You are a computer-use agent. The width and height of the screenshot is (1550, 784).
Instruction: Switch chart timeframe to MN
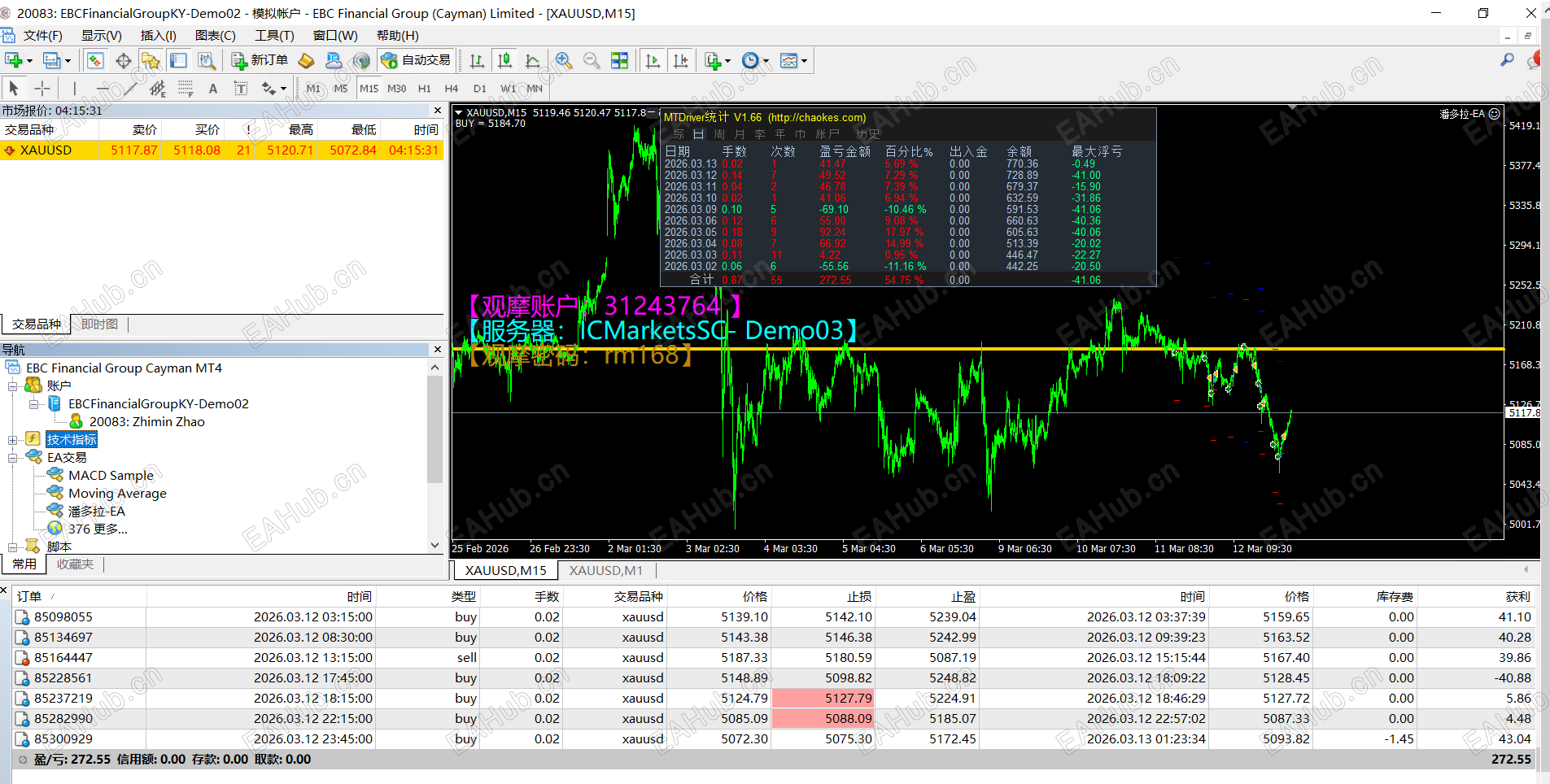pyautogui.click(x=535, y=88)
